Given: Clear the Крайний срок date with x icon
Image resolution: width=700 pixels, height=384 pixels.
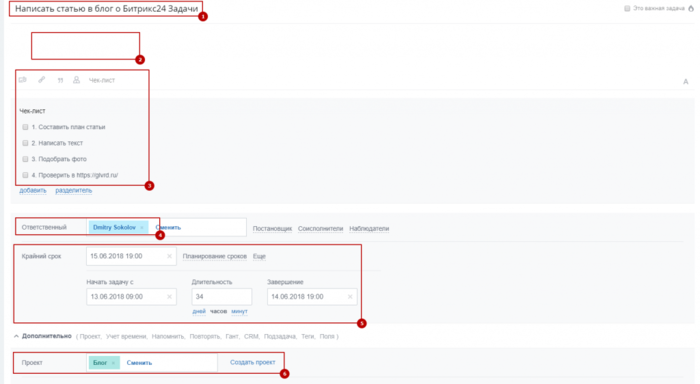Looking at the screenshot, I should [169, 256].
